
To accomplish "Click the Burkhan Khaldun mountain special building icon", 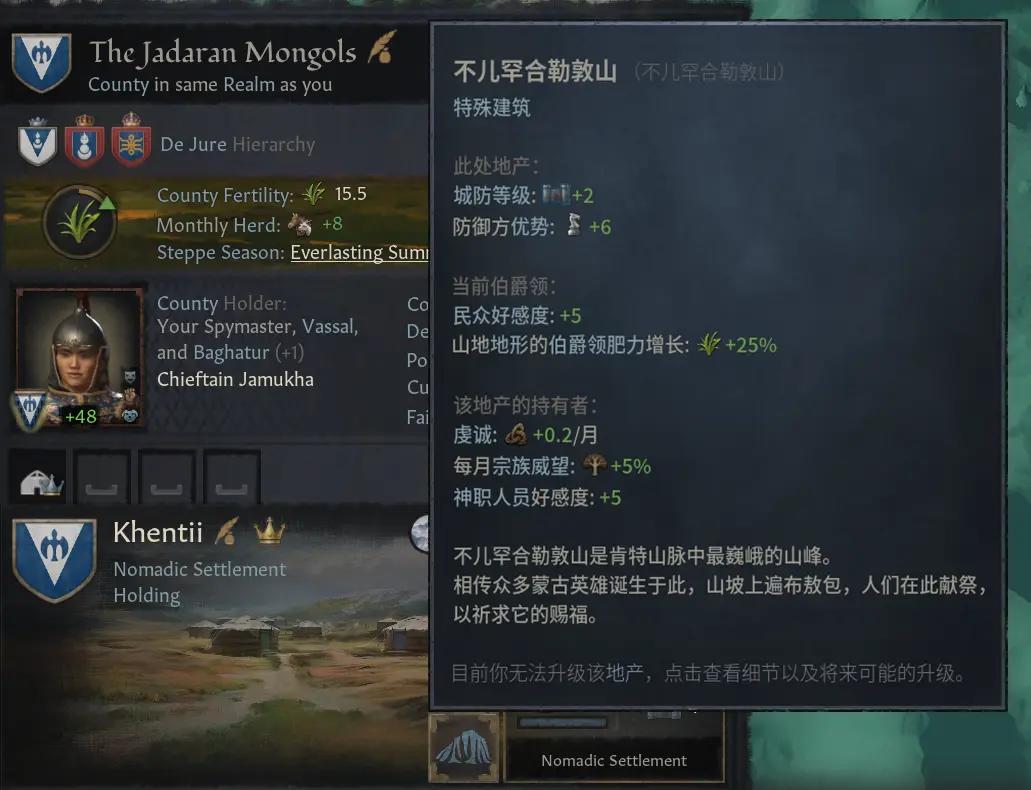I will click(x=464, y=748).
